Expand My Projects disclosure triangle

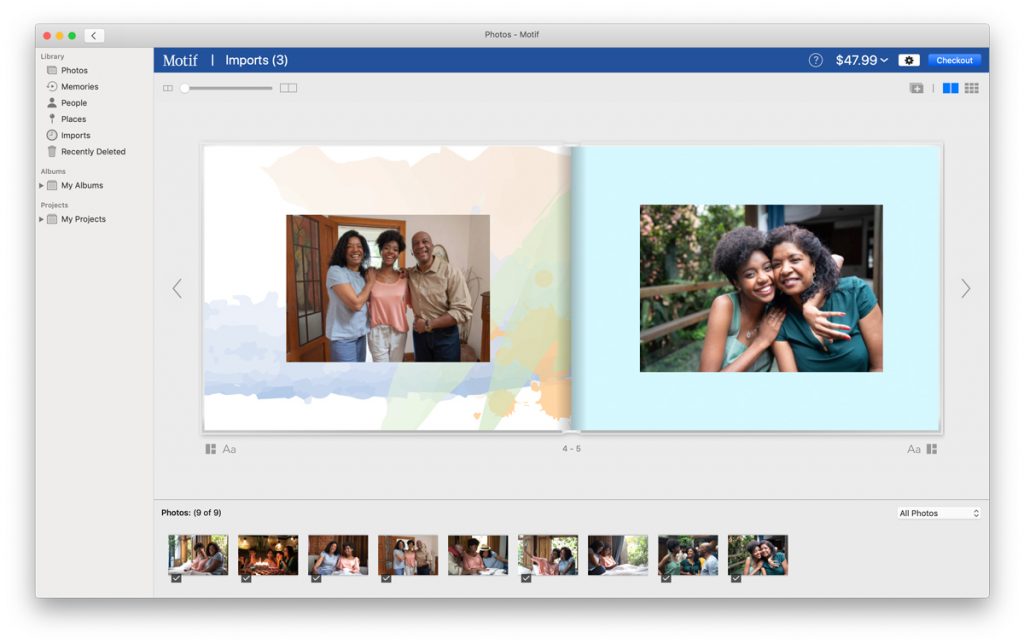[x=41, y=219]
